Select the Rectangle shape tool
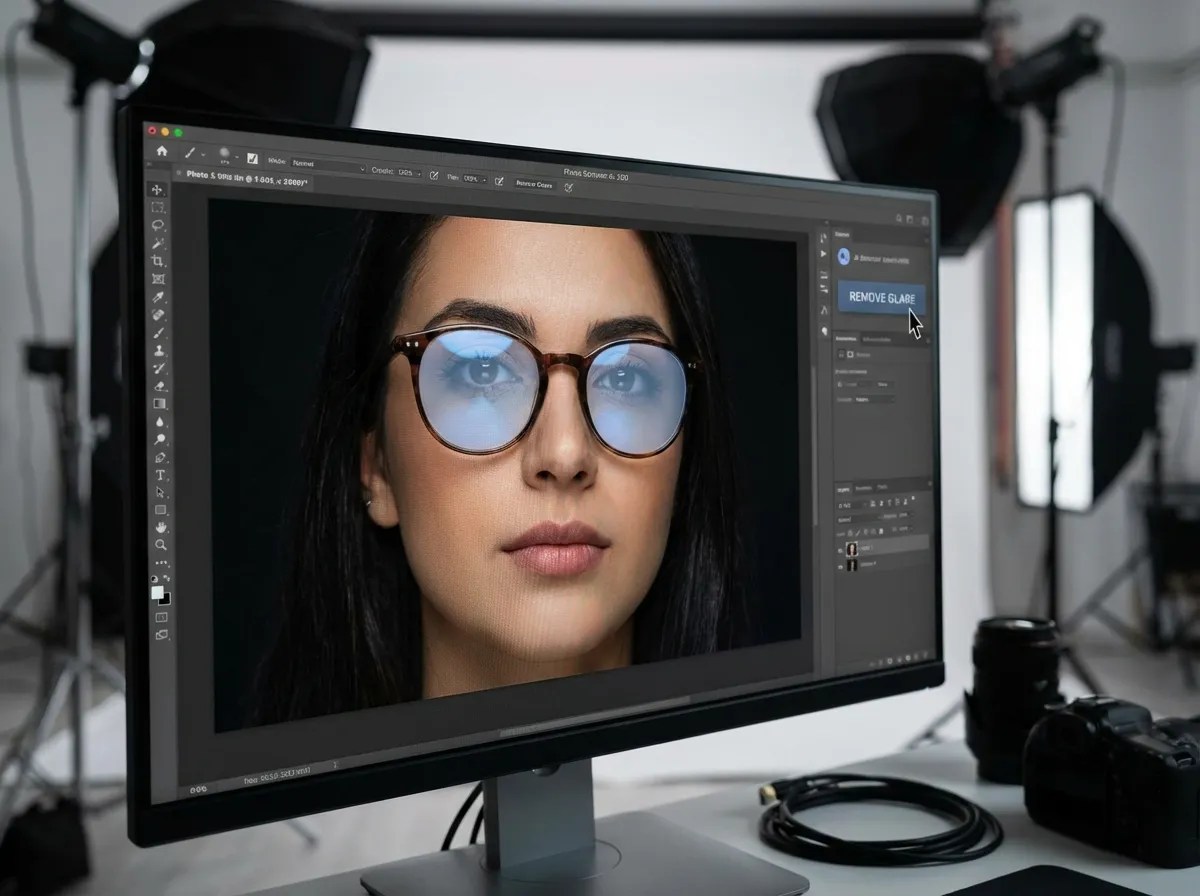This screenshot has height=896, width=1200. tap(160, 510)
